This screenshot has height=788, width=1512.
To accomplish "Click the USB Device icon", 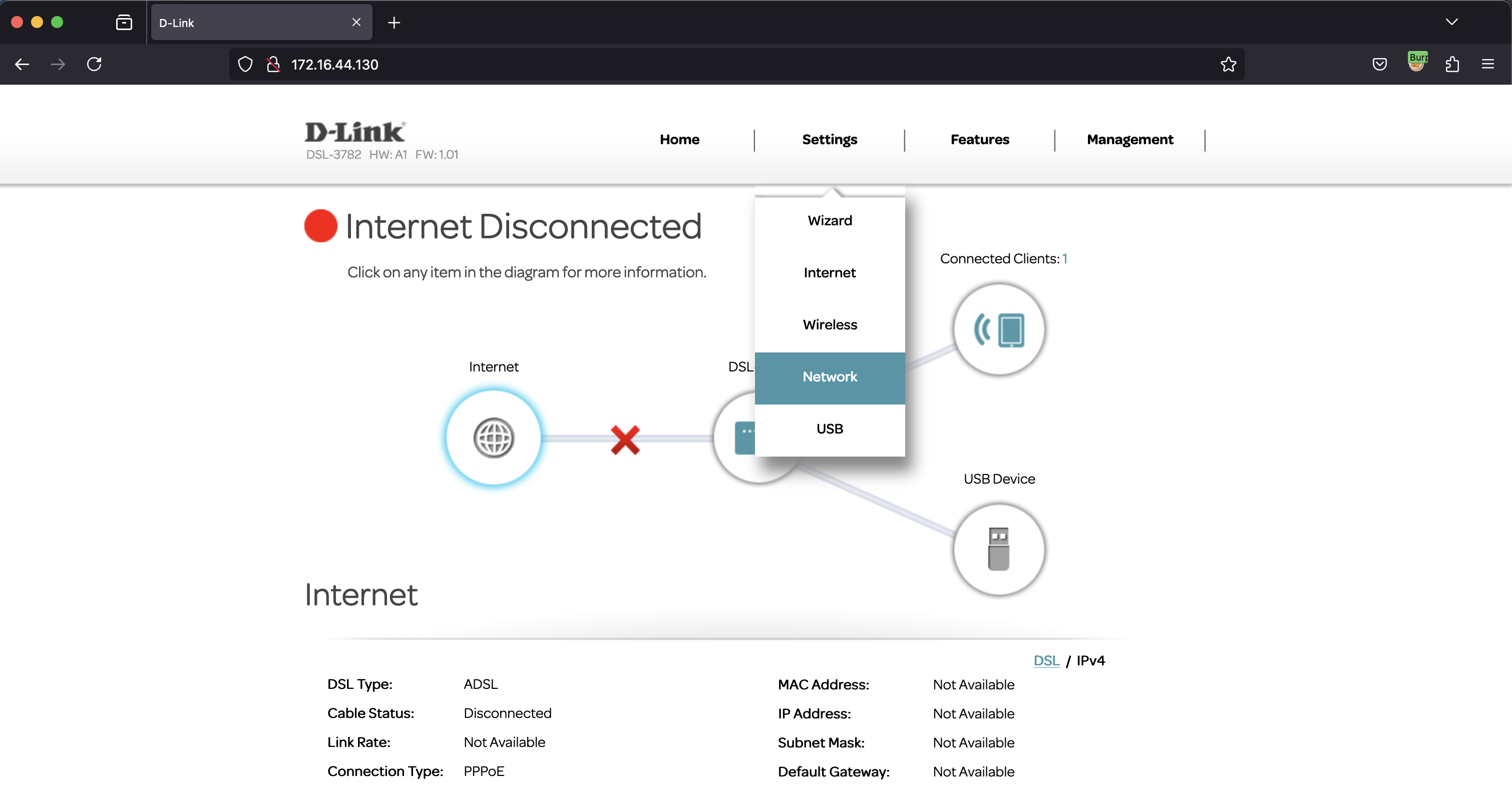I will 999,549.
